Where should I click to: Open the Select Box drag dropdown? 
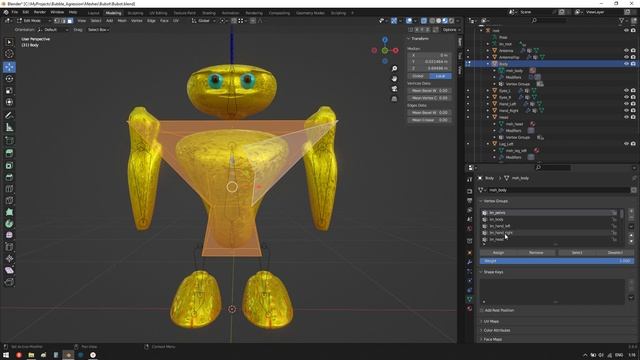(x=98, y=30)
